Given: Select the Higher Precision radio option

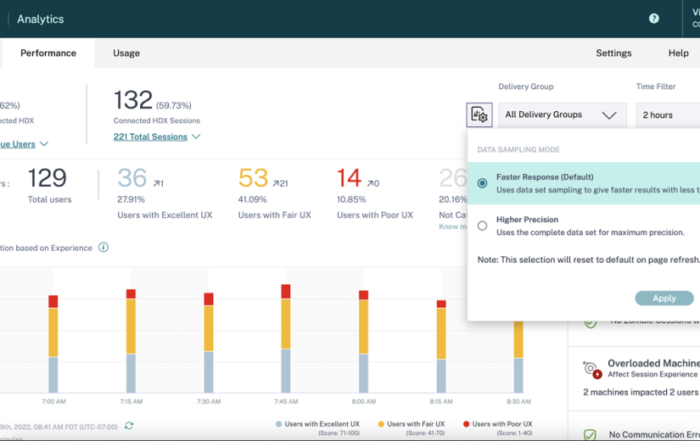Looking at the screenshot, I should click(483, 225).
